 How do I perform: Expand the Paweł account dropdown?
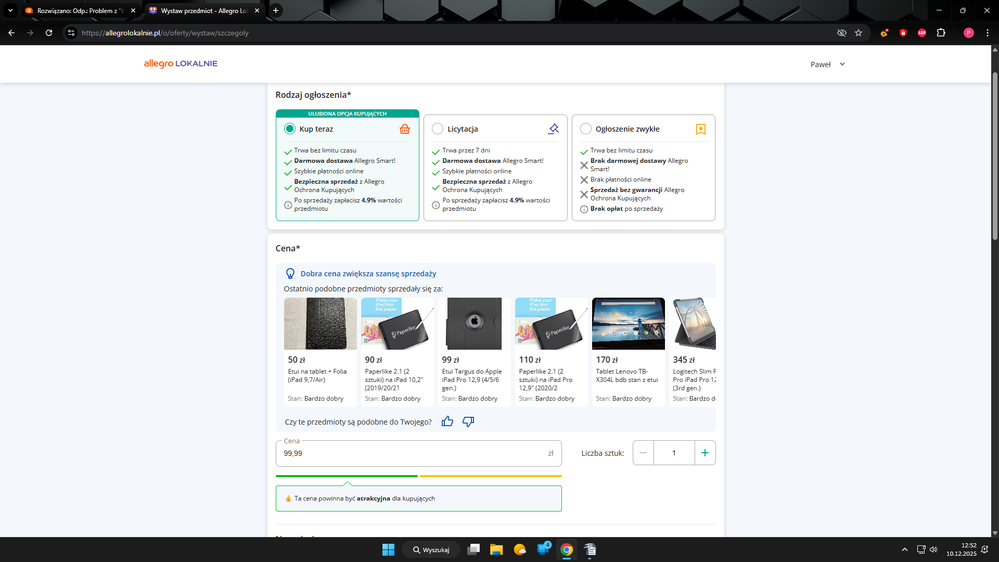828,64
